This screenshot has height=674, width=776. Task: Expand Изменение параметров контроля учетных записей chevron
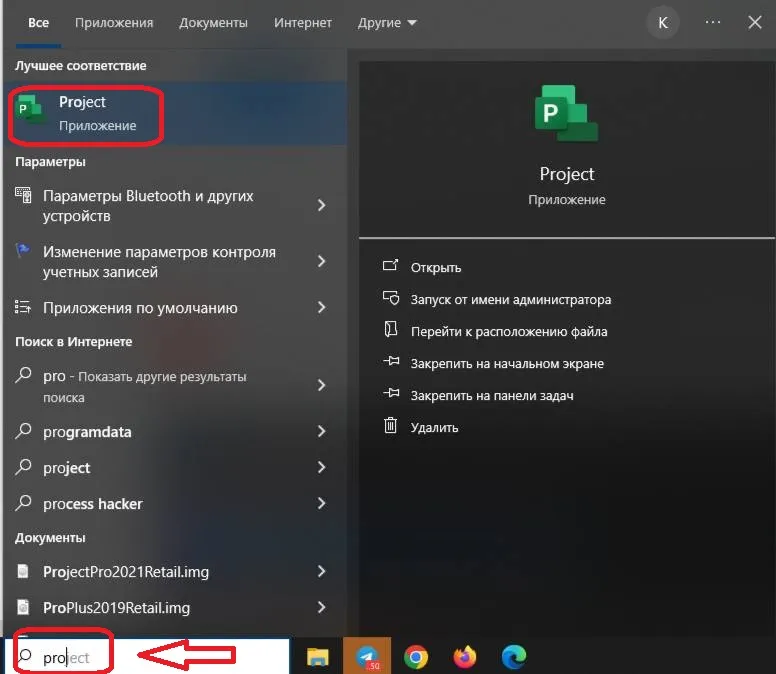[x=322, y=261]
